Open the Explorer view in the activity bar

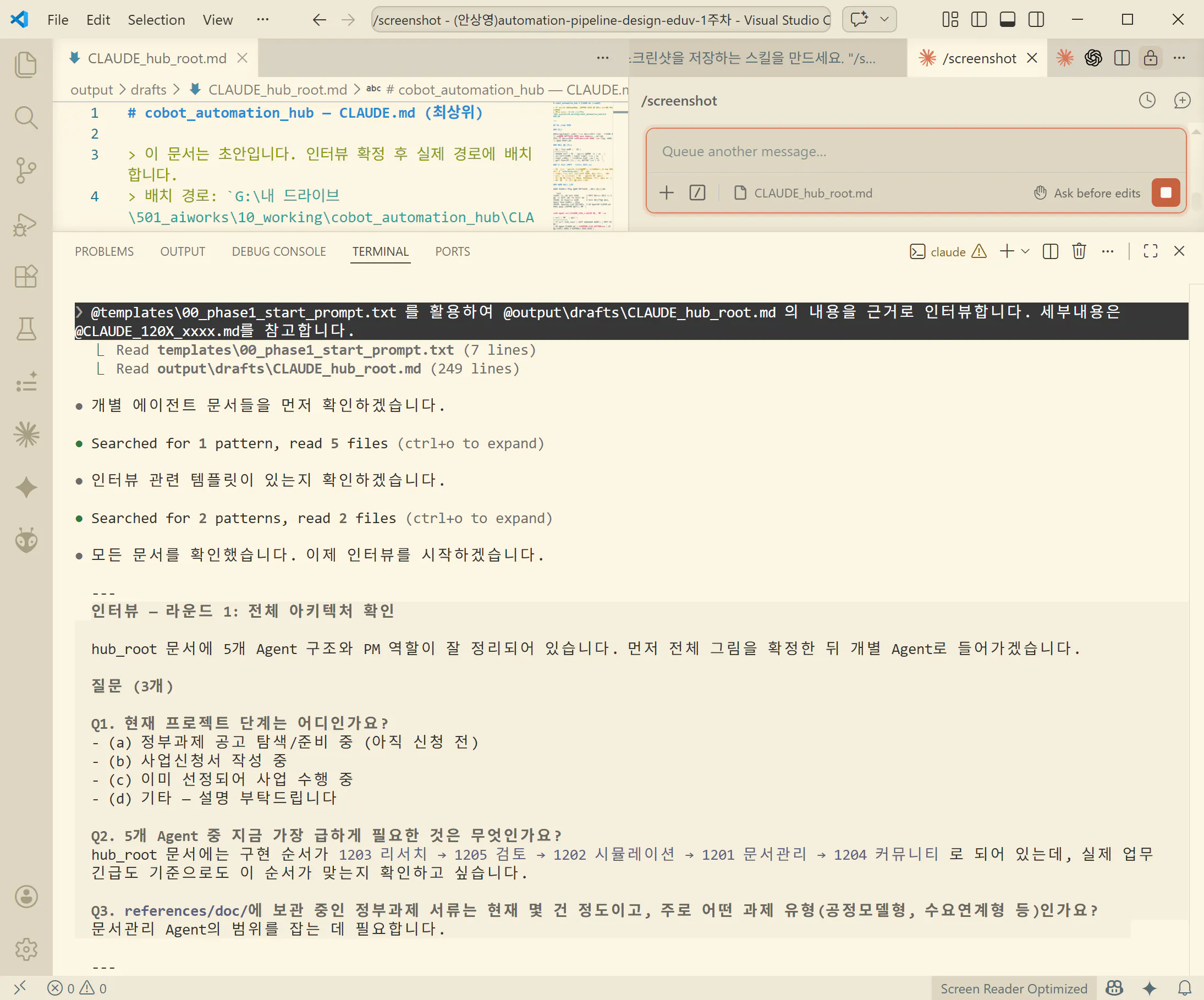pyautogui.click(x=26, y=64)
